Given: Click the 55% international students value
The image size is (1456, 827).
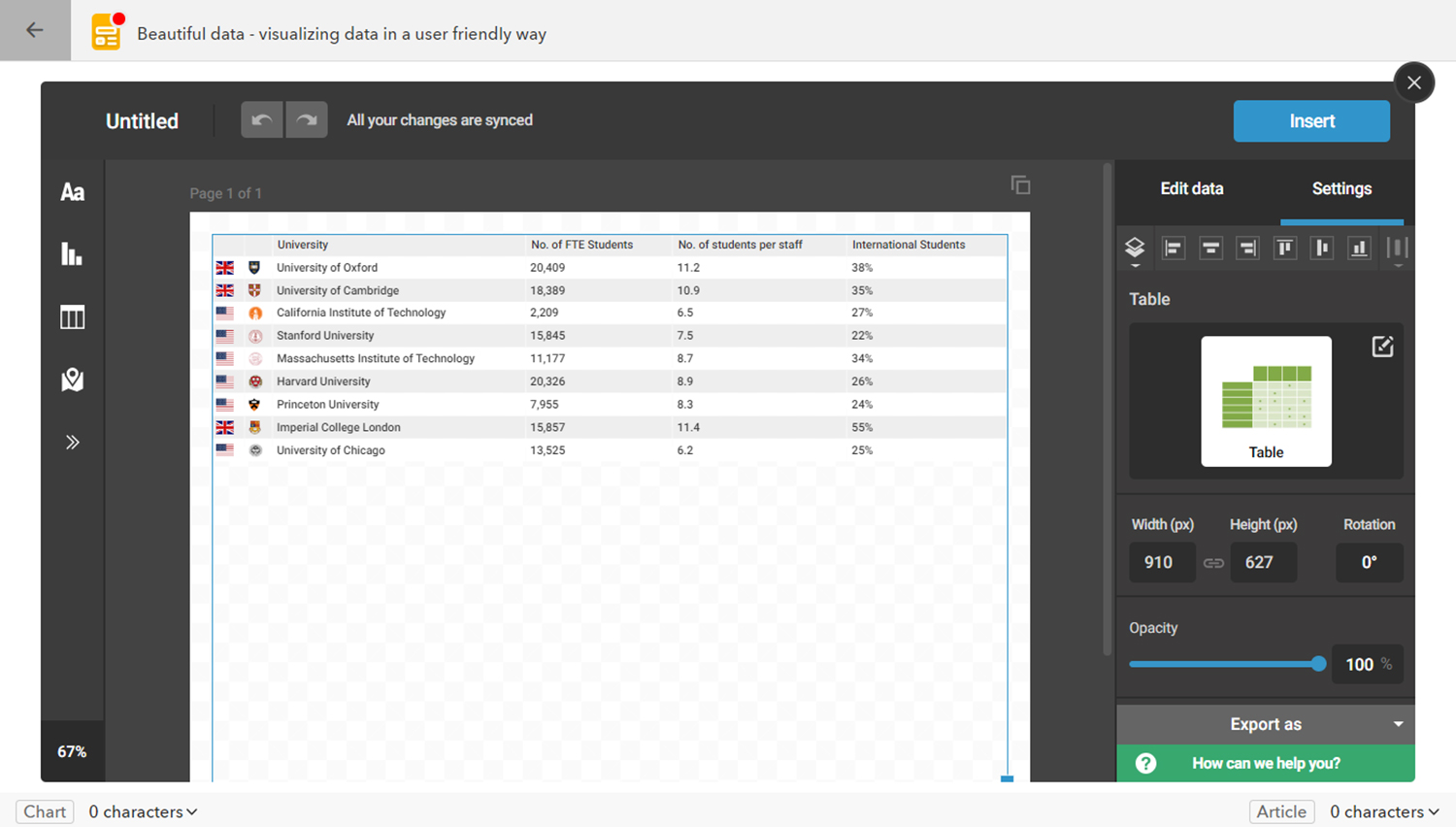Looking at the screenshot, I should coord(862,427).
